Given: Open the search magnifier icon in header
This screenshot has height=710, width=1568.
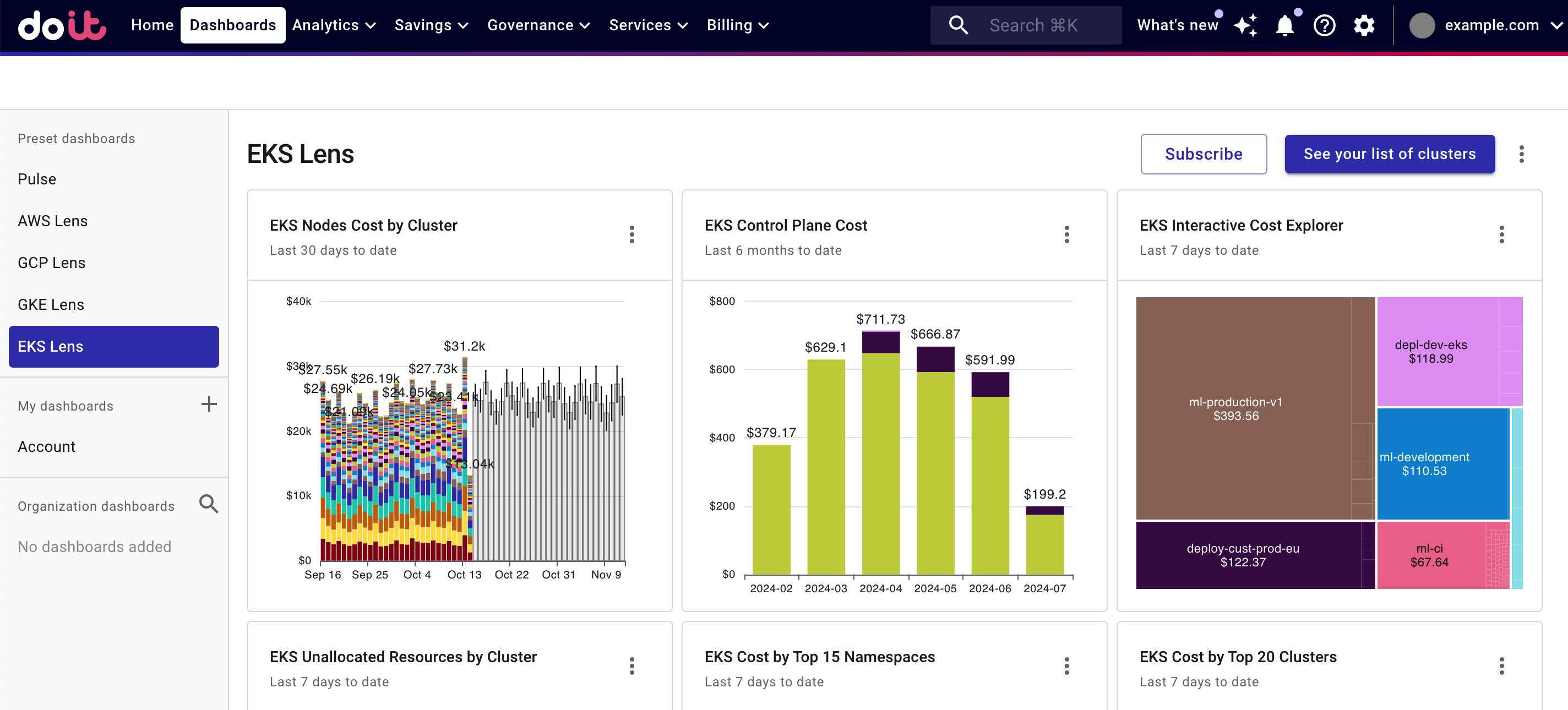Looking at the screenshot, I should [x=958, y=25].
